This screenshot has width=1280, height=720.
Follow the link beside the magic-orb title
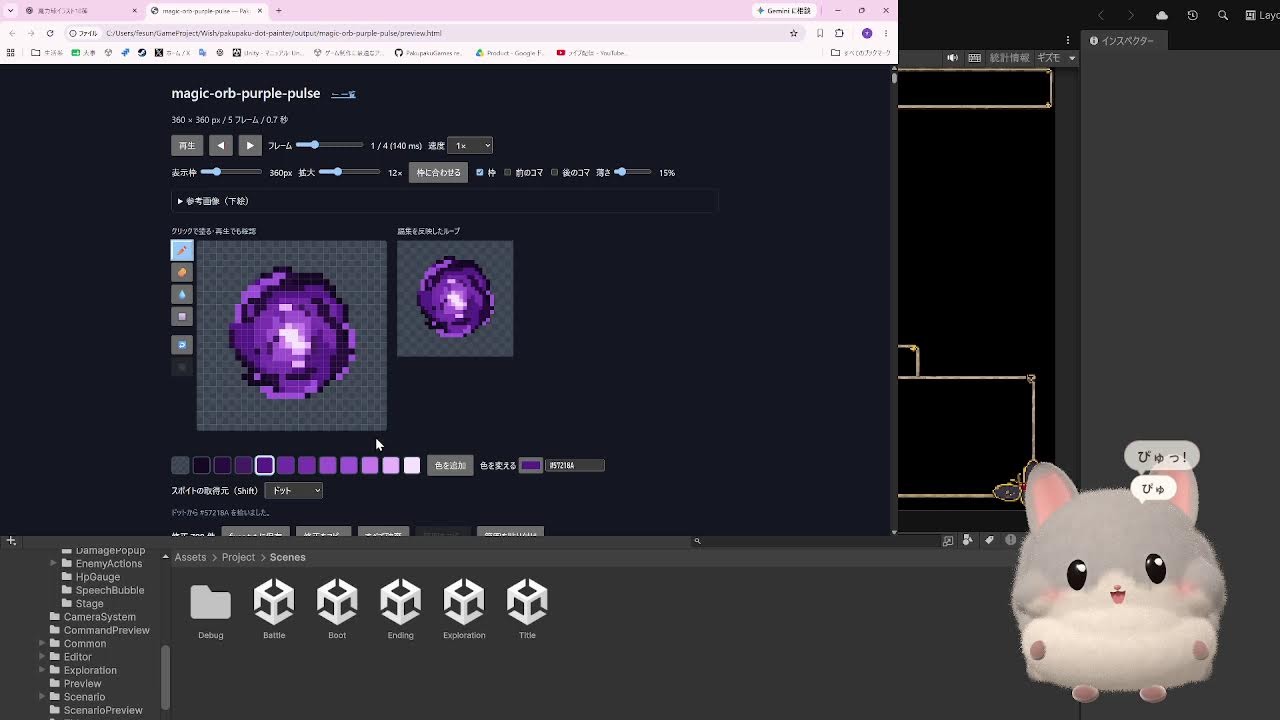coord(343,94)
